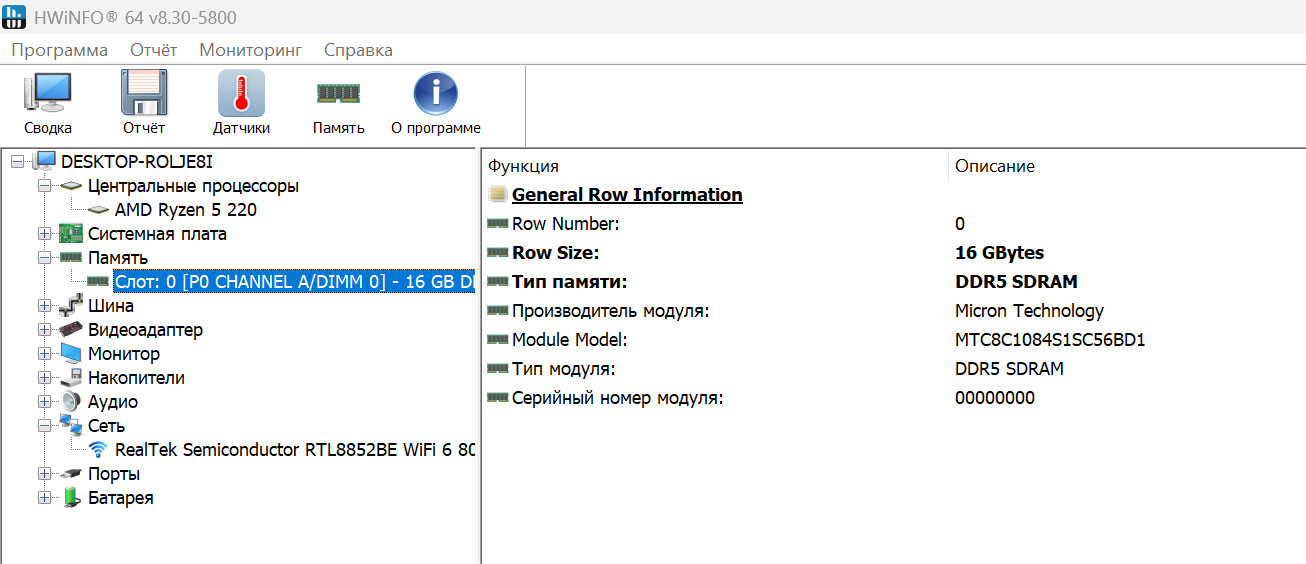The image size is (1306, 564).
Task: Expand the Батарея tree node
Action: click(x=44, y=498)
